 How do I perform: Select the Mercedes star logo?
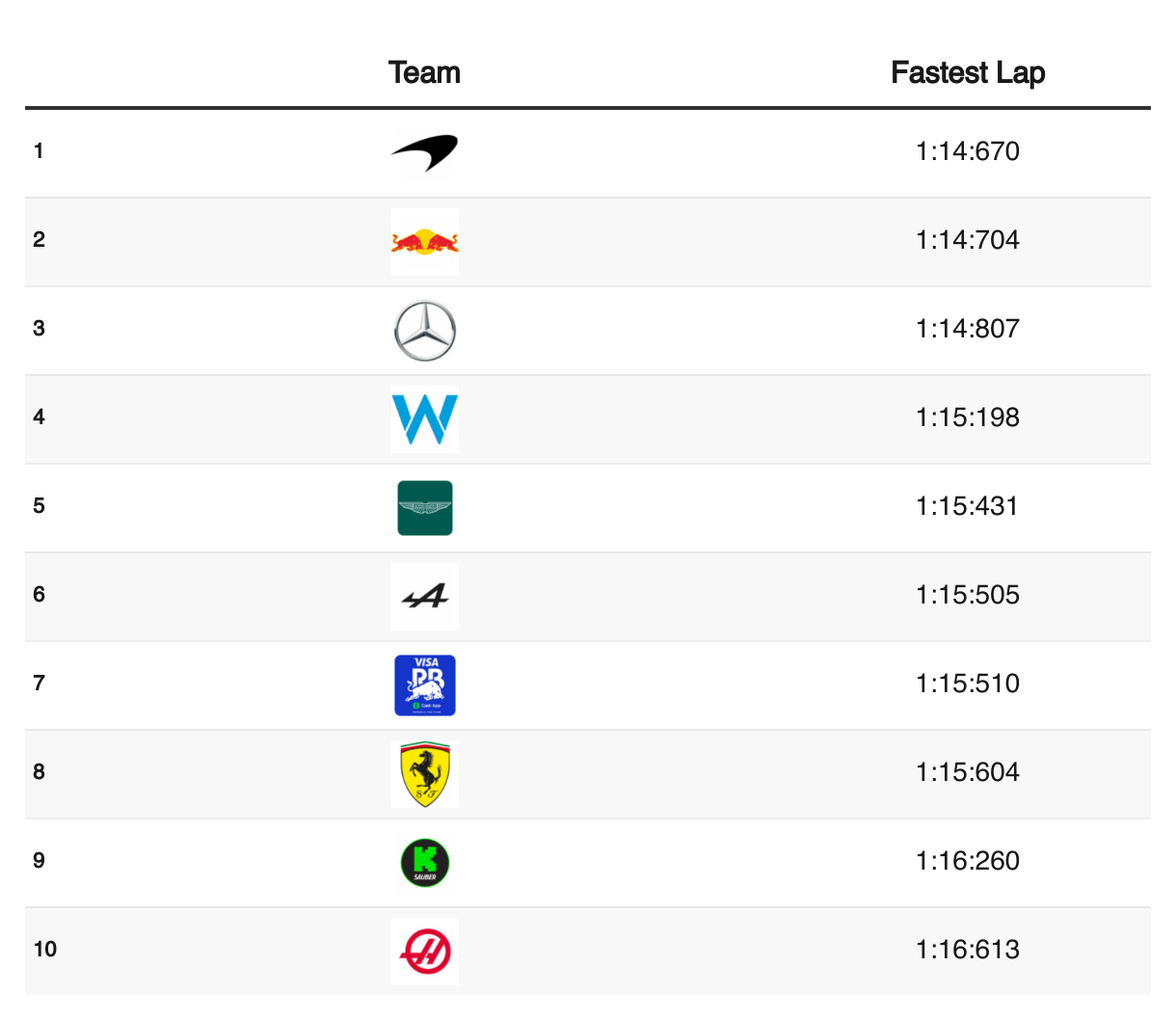point(424,331)
